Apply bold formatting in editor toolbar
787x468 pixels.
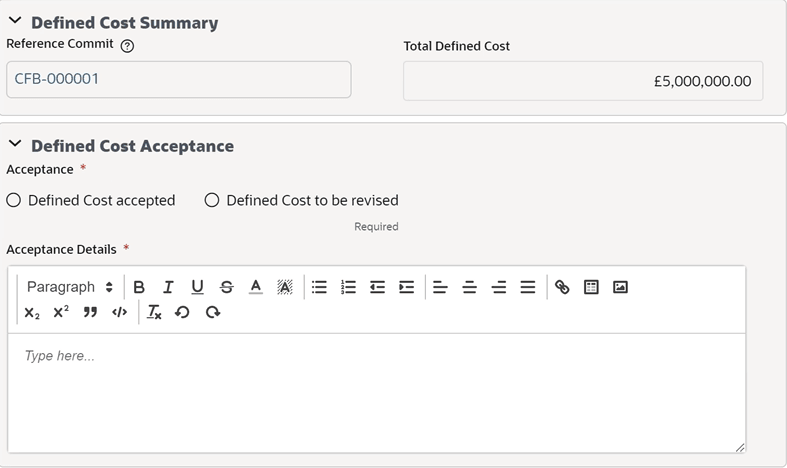coord(139,287)
